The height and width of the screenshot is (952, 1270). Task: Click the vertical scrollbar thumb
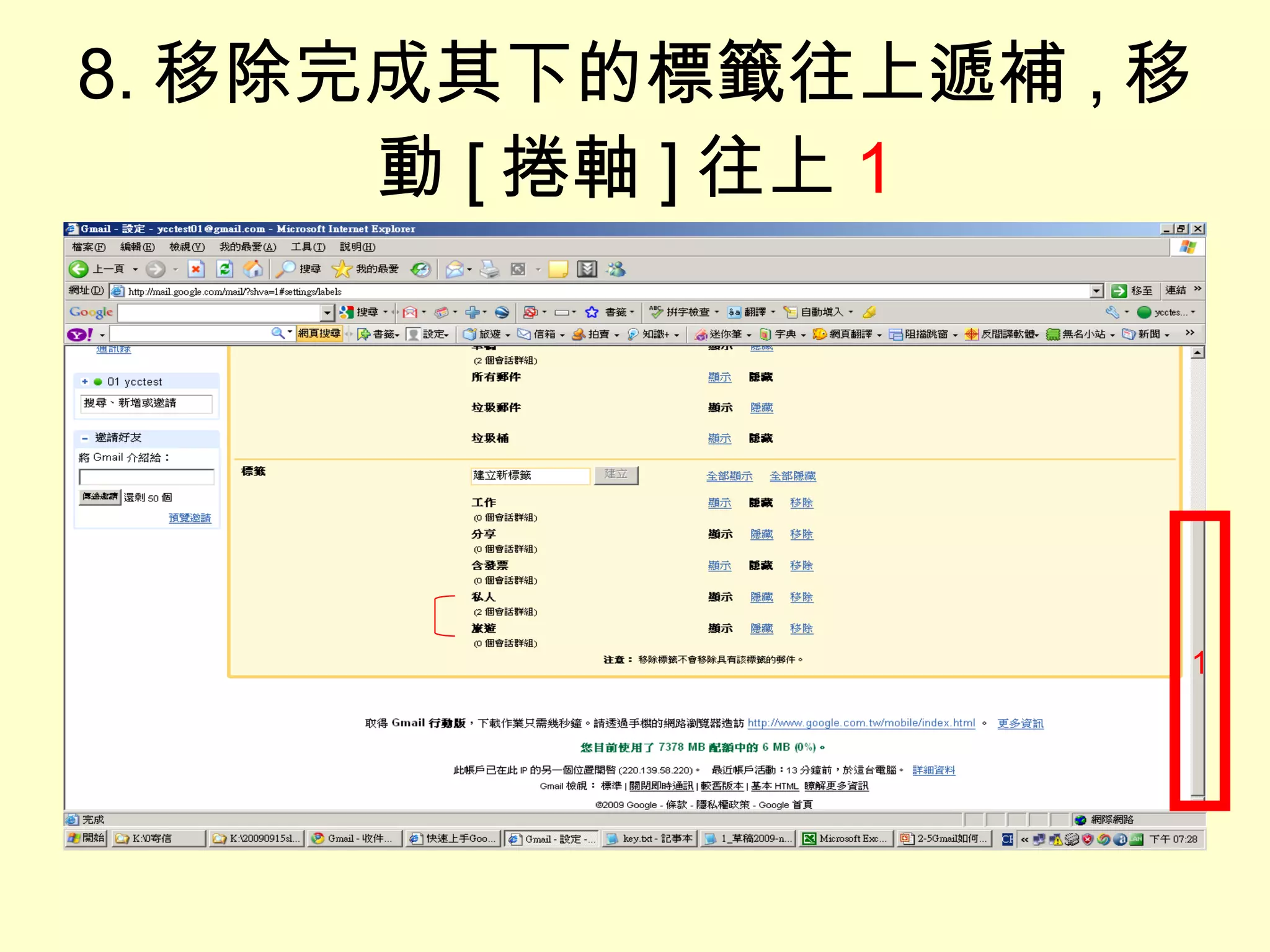[1198, 657]
